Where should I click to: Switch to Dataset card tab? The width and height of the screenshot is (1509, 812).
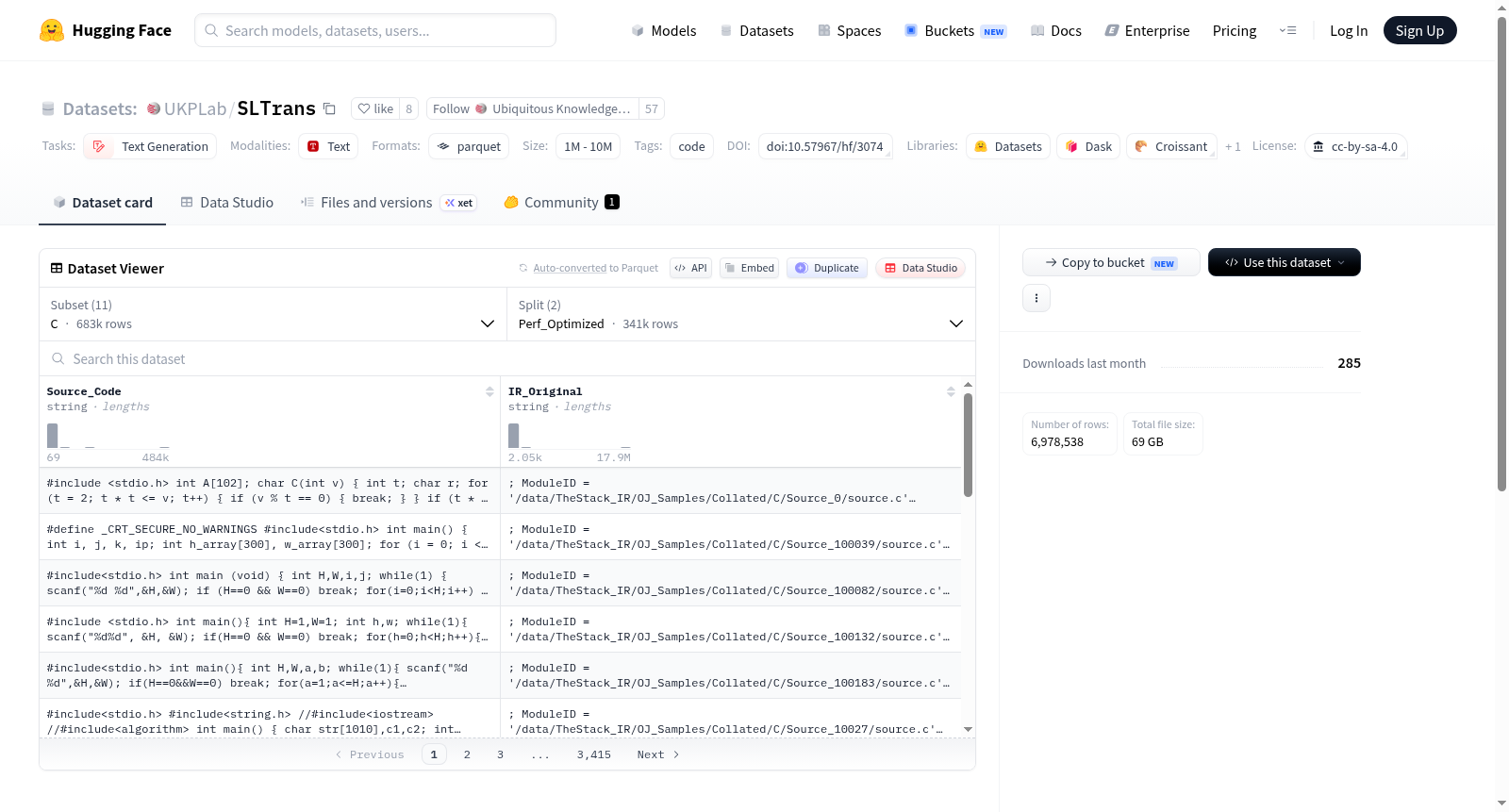(x=102, y=202)
